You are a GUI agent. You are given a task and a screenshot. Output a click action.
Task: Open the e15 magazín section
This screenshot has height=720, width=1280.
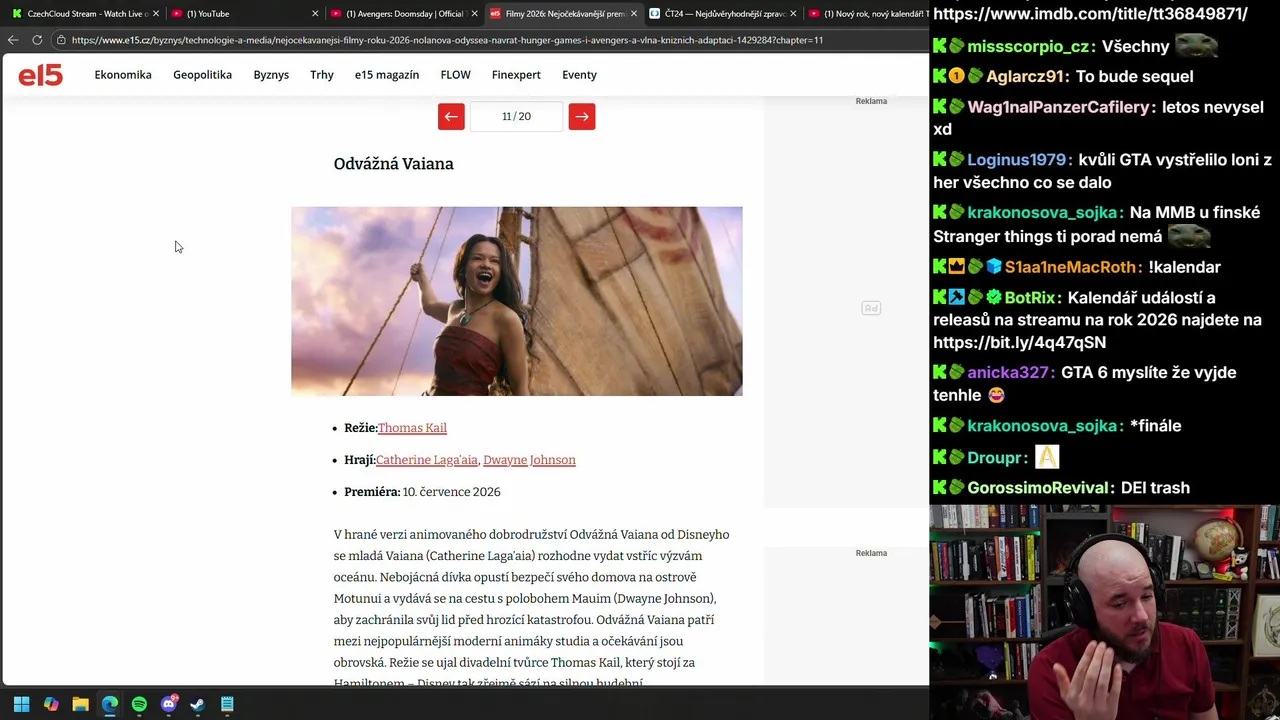point(387,75)
